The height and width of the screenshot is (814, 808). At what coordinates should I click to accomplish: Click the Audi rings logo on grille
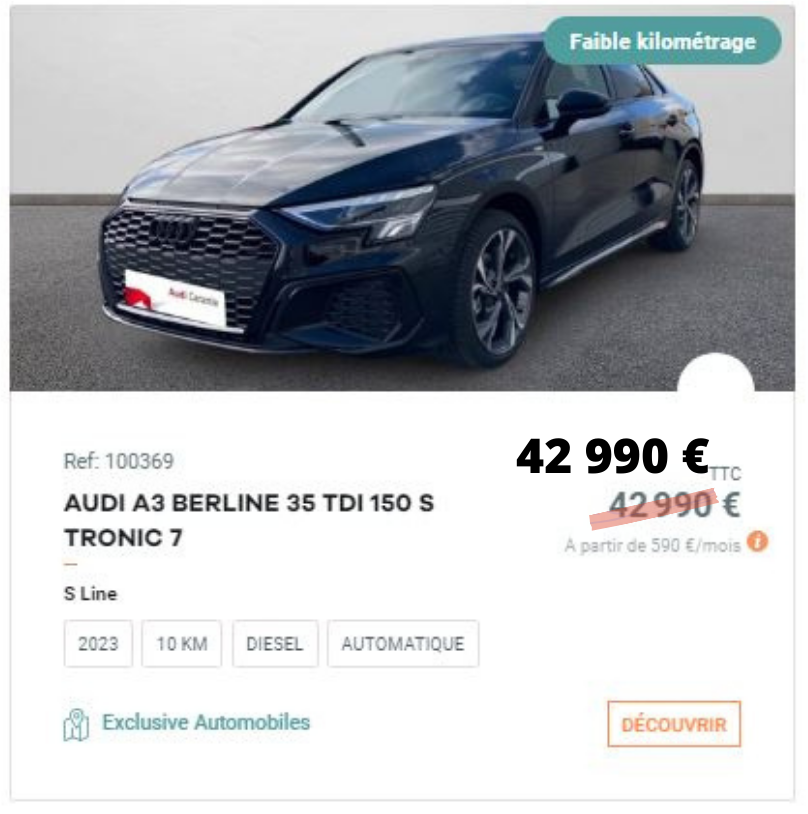[172, 230]
